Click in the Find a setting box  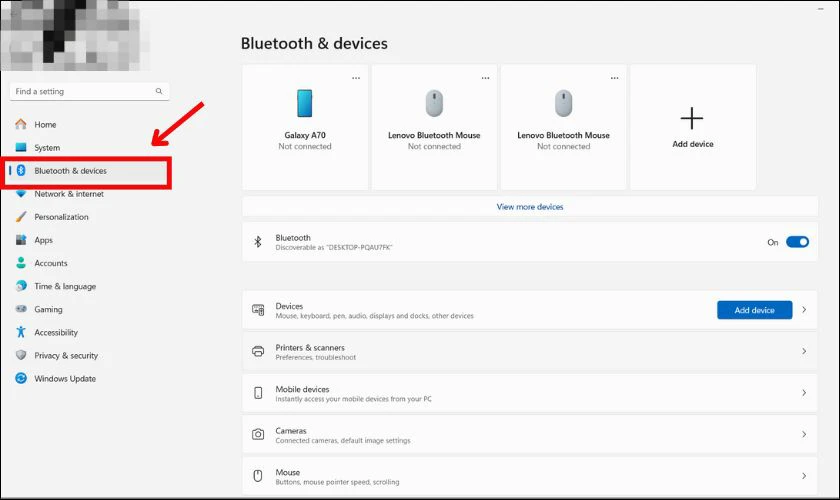tap(89, 91)
